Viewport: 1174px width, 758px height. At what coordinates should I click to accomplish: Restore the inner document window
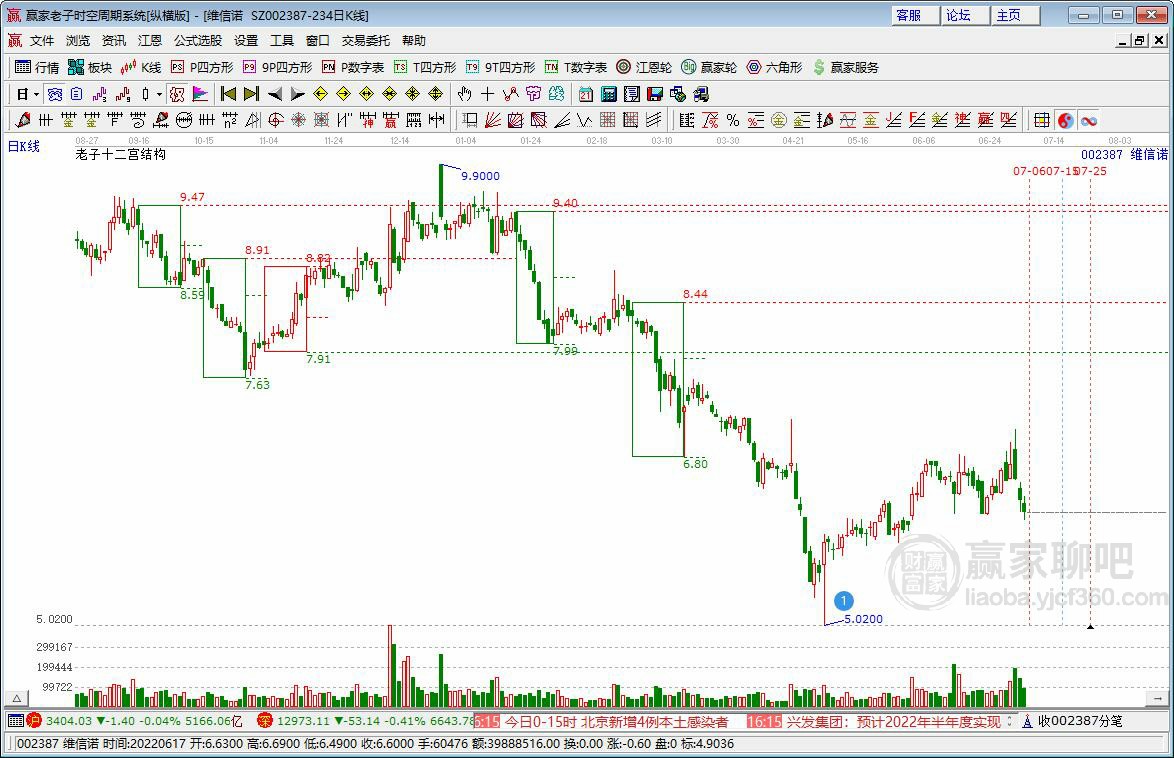(1139, 40)
